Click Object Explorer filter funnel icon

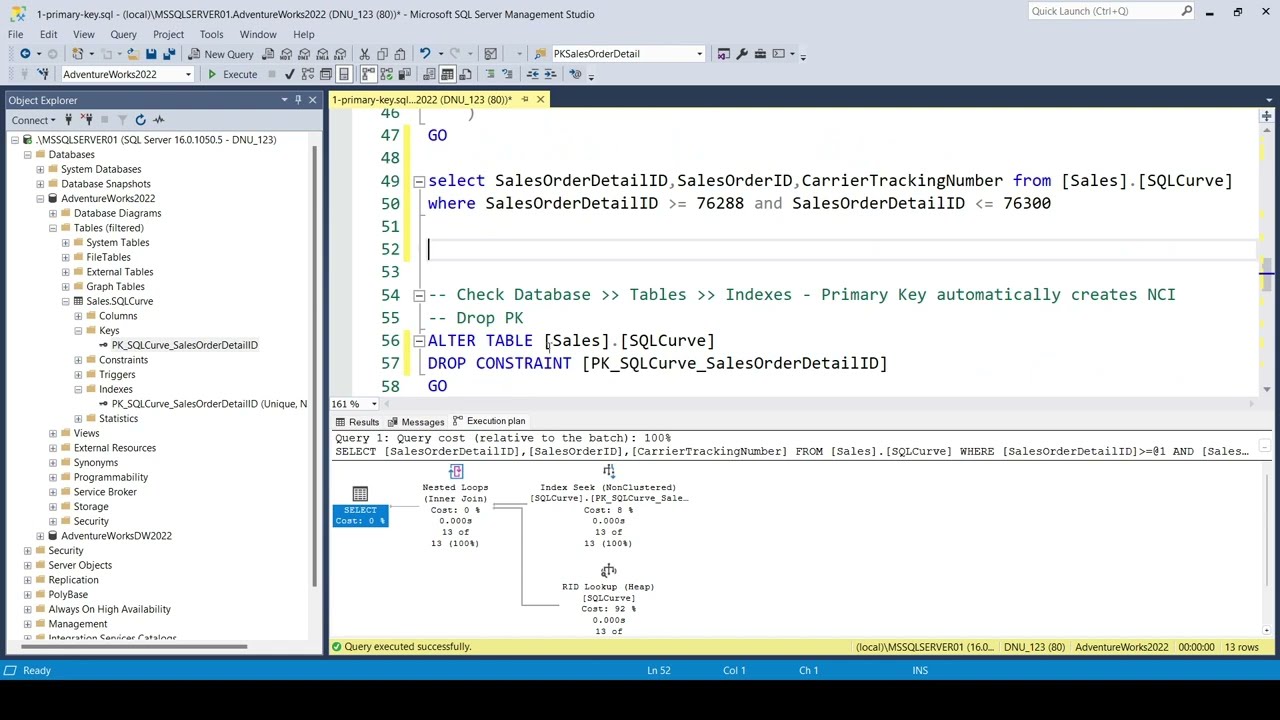(122, 120)
